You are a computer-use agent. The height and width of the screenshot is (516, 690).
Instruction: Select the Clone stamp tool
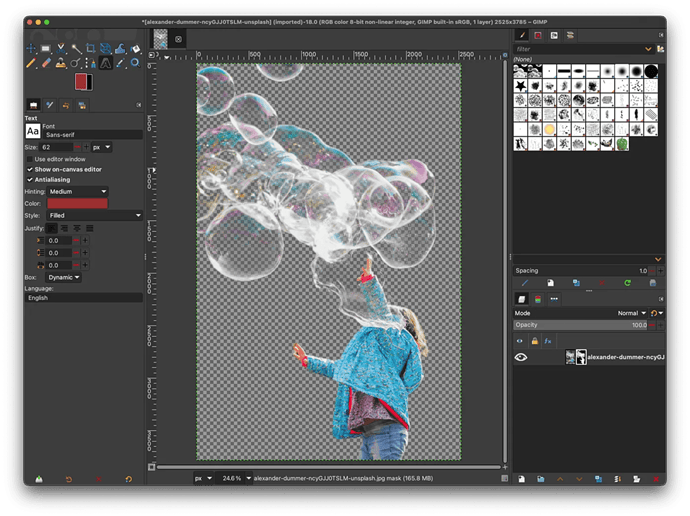[x=61, y=63]
